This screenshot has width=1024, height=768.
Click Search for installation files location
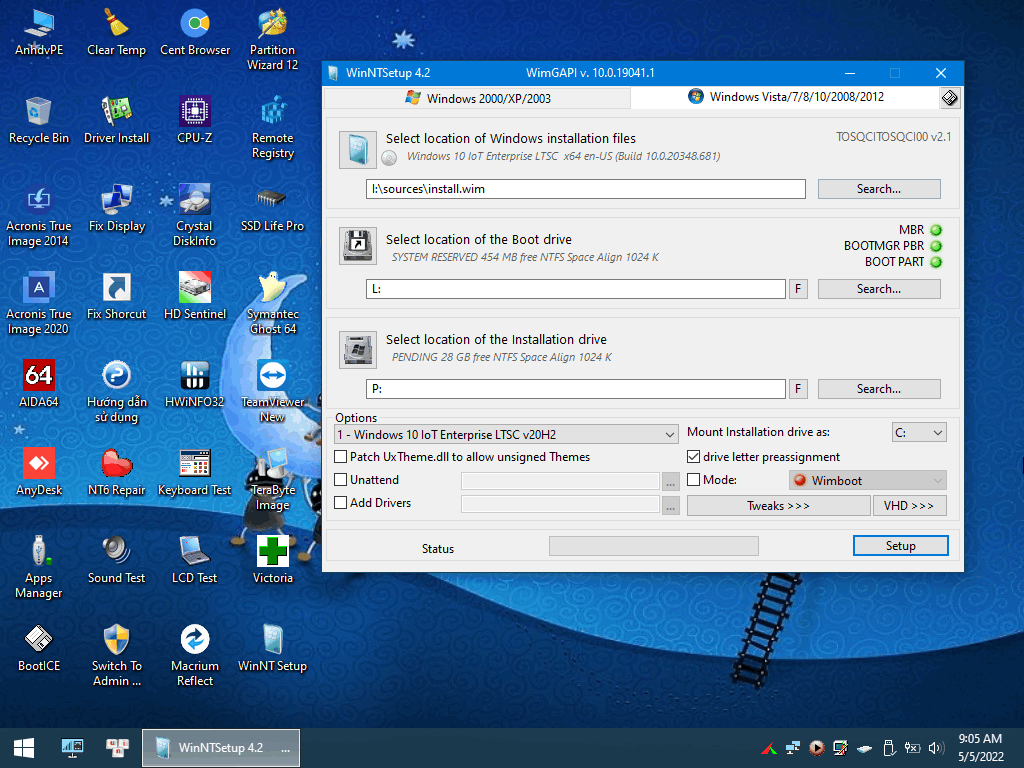(x=879, y=189)
